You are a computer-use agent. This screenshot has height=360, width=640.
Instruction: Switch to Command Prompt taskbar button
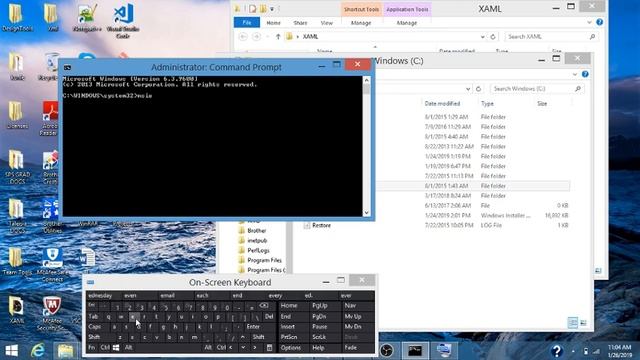(415, 351)
